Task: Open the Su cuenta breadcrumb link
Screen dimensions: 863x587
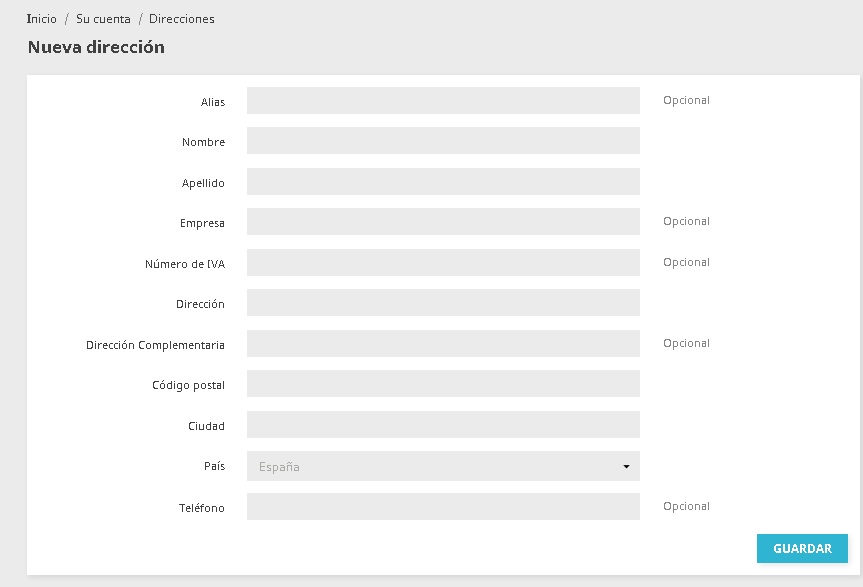Action: pyautogui.click(x=103, y=19)
